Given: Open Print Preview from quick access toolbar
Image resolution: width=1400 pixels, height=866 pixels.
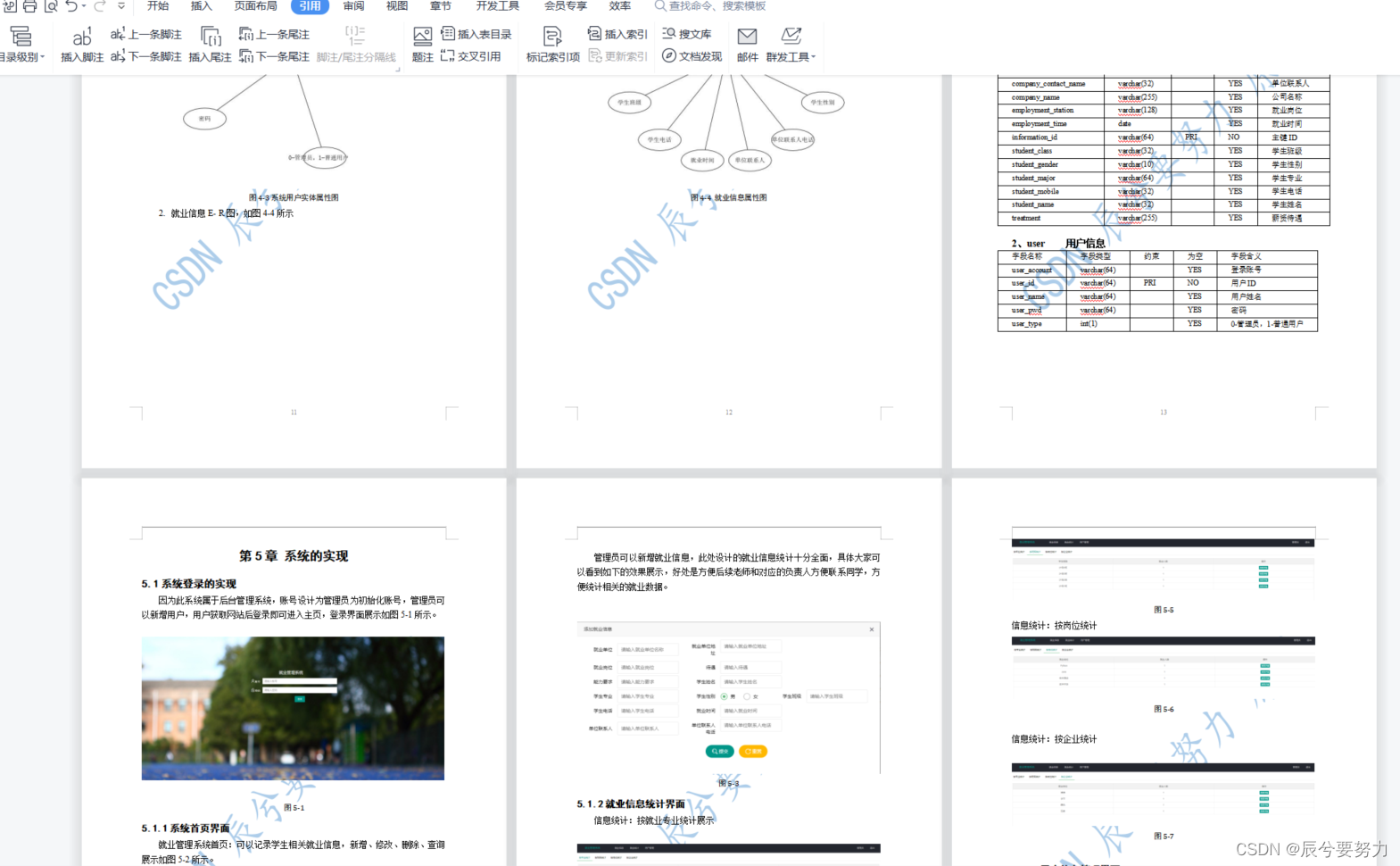Looking at the screenshot, I should pos(51,5).
